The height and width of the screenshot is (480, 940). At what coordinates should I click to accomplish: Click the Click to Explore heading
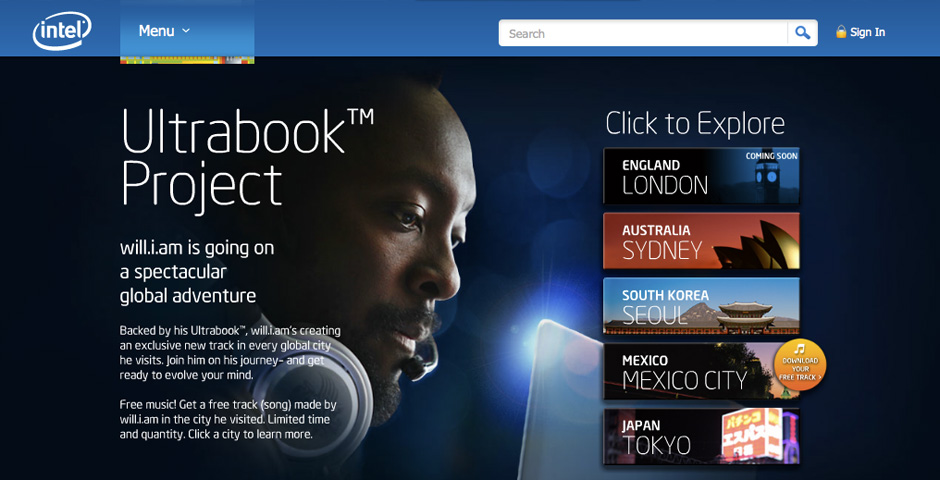pyautogui.click(x=695, y=123)
